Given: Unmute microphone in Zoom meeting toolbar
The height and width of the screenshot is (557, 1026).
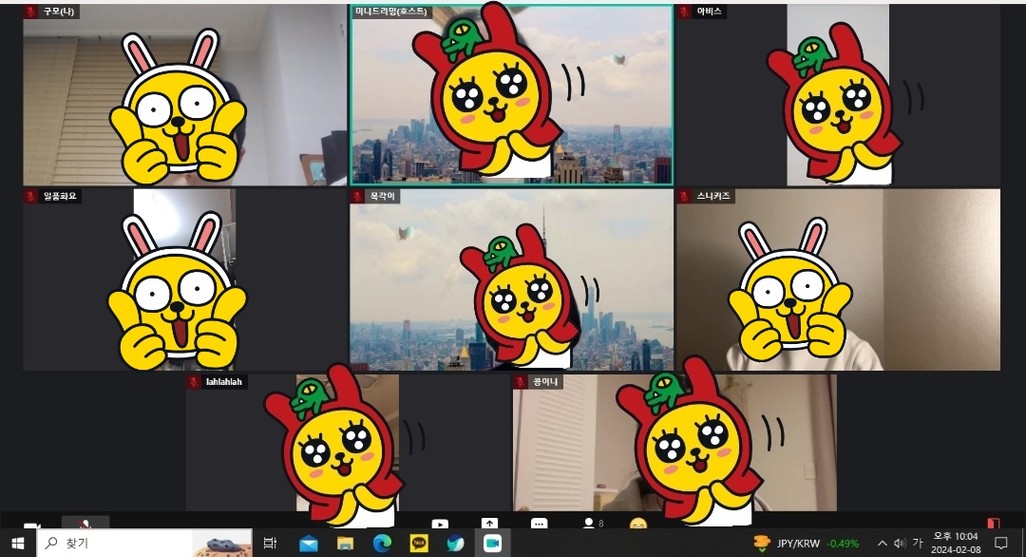Looking at the screenshot, I should (85, 524).
